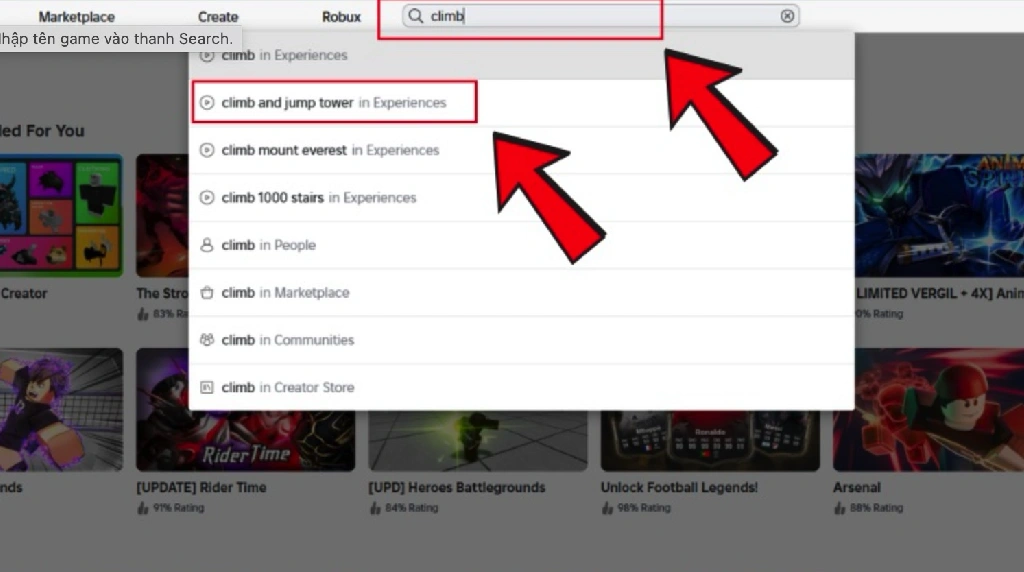
Task: Open the Arsenal game thumbnail
Action: (928, 409)
